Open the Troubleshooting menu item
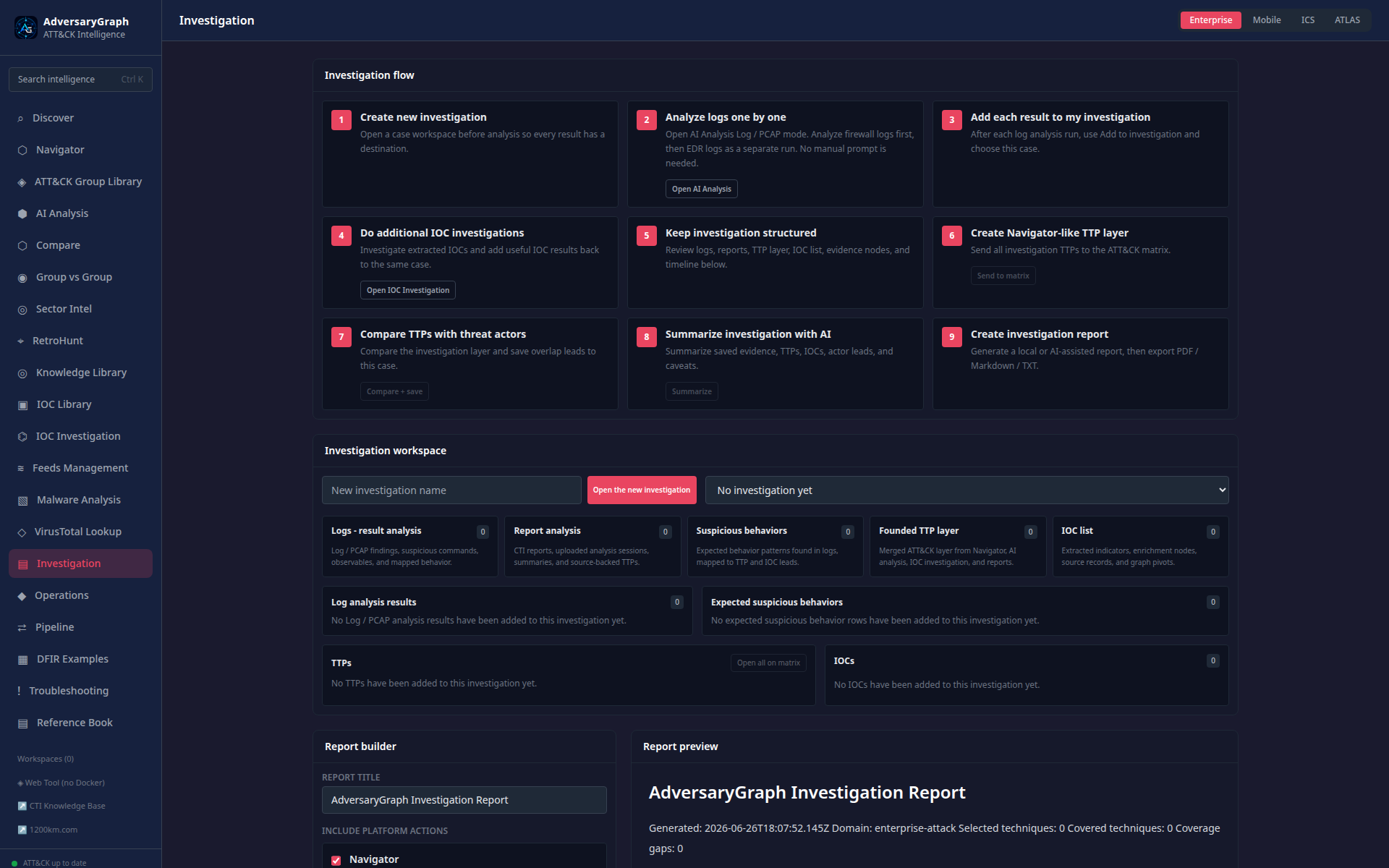 [80, 691]
